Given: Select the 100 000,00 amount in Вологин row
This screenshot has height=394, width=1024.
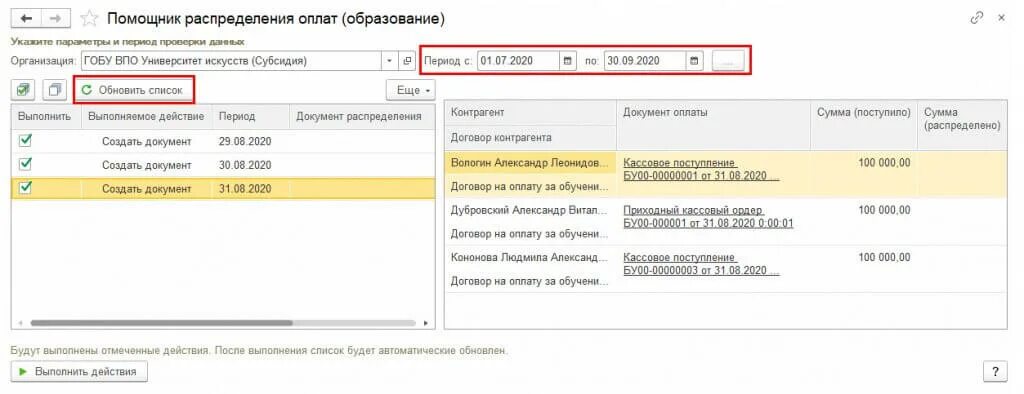Looking at the screenshot, I should [x=884, y=163].
